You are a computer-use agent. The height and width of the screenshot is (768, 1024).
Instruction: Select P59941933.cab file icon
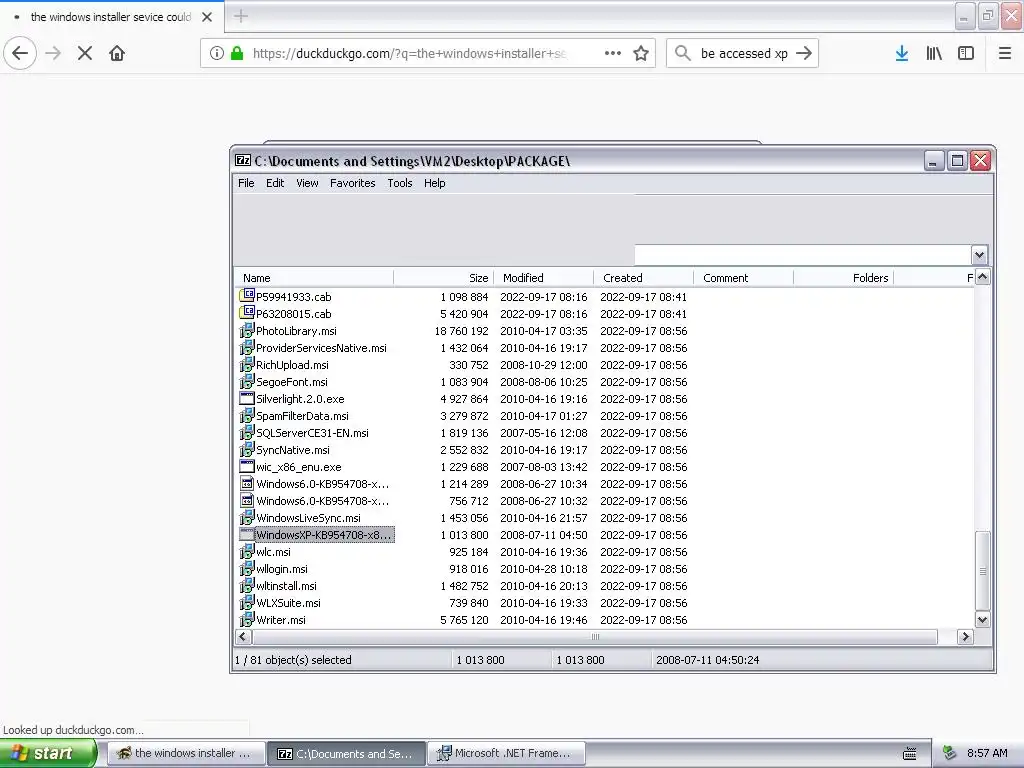coord(247,296)
